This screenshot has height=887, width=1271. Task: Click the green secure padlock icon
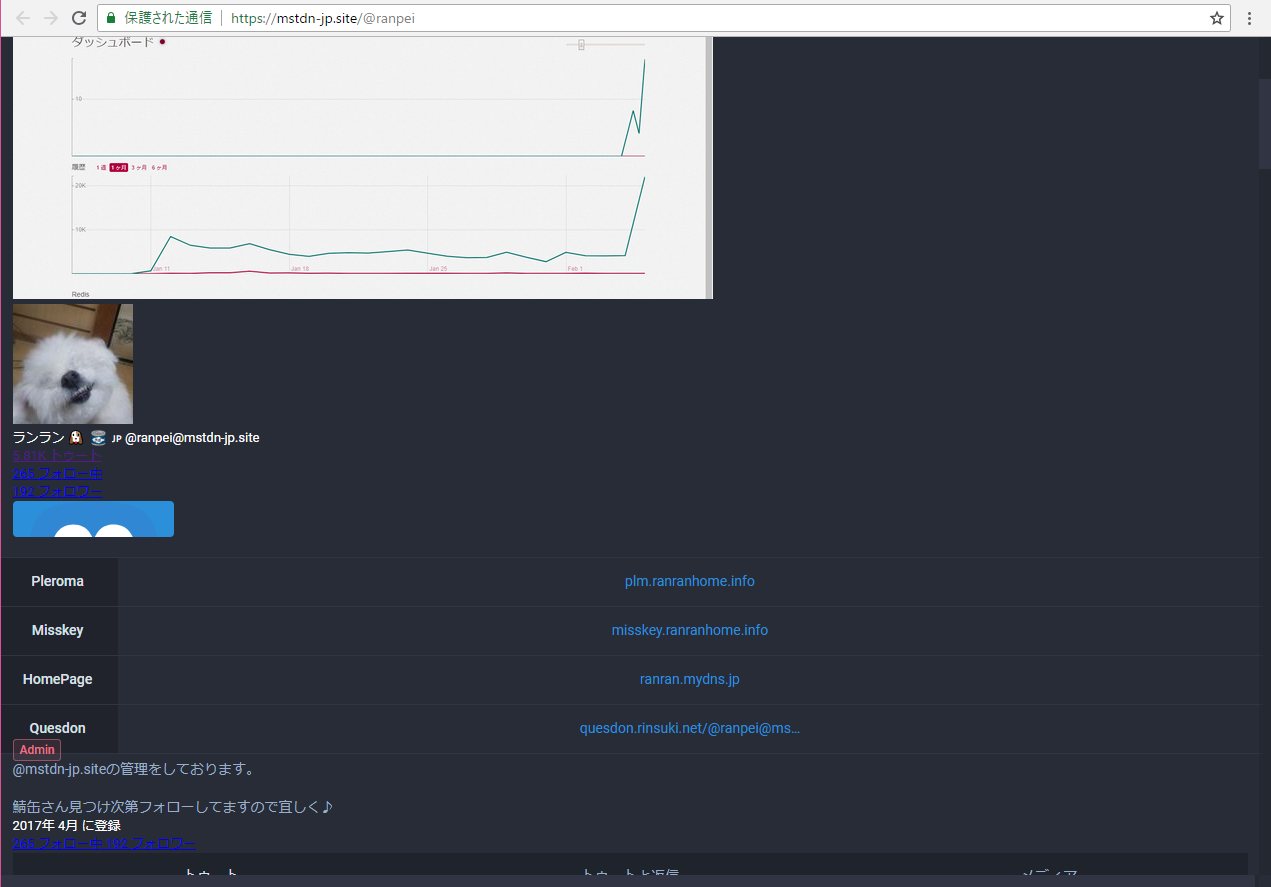[x=111, y=18]
